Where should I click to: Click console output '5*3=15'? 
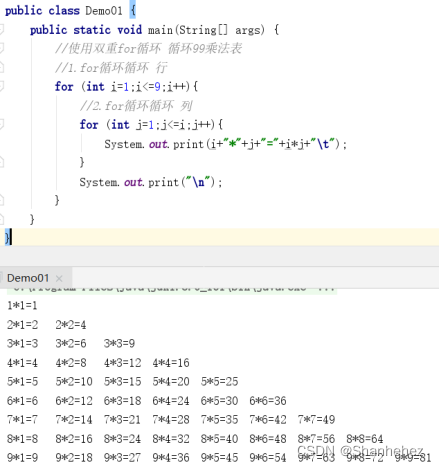122,381
